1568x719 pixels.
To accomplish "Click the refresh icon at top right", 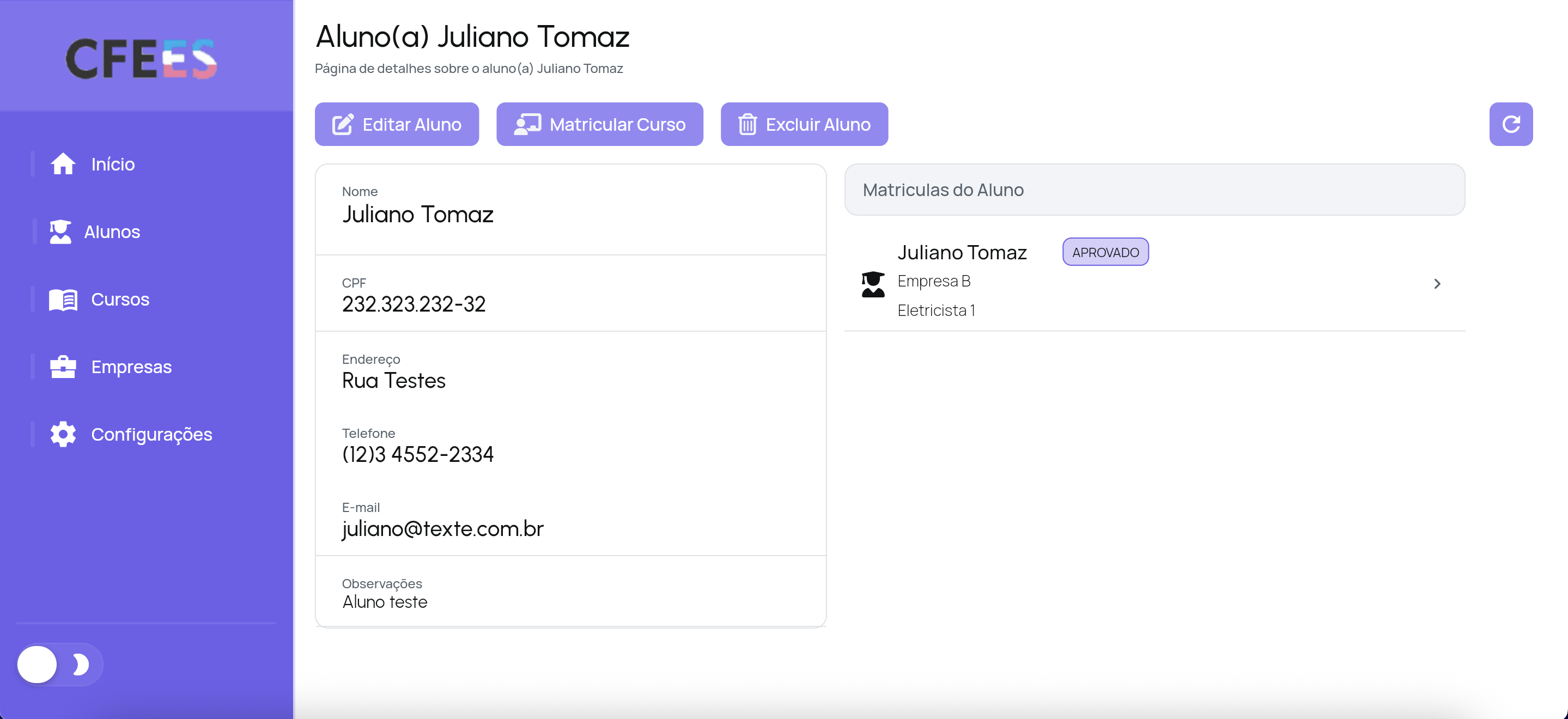I will [x=1511, y=124].
